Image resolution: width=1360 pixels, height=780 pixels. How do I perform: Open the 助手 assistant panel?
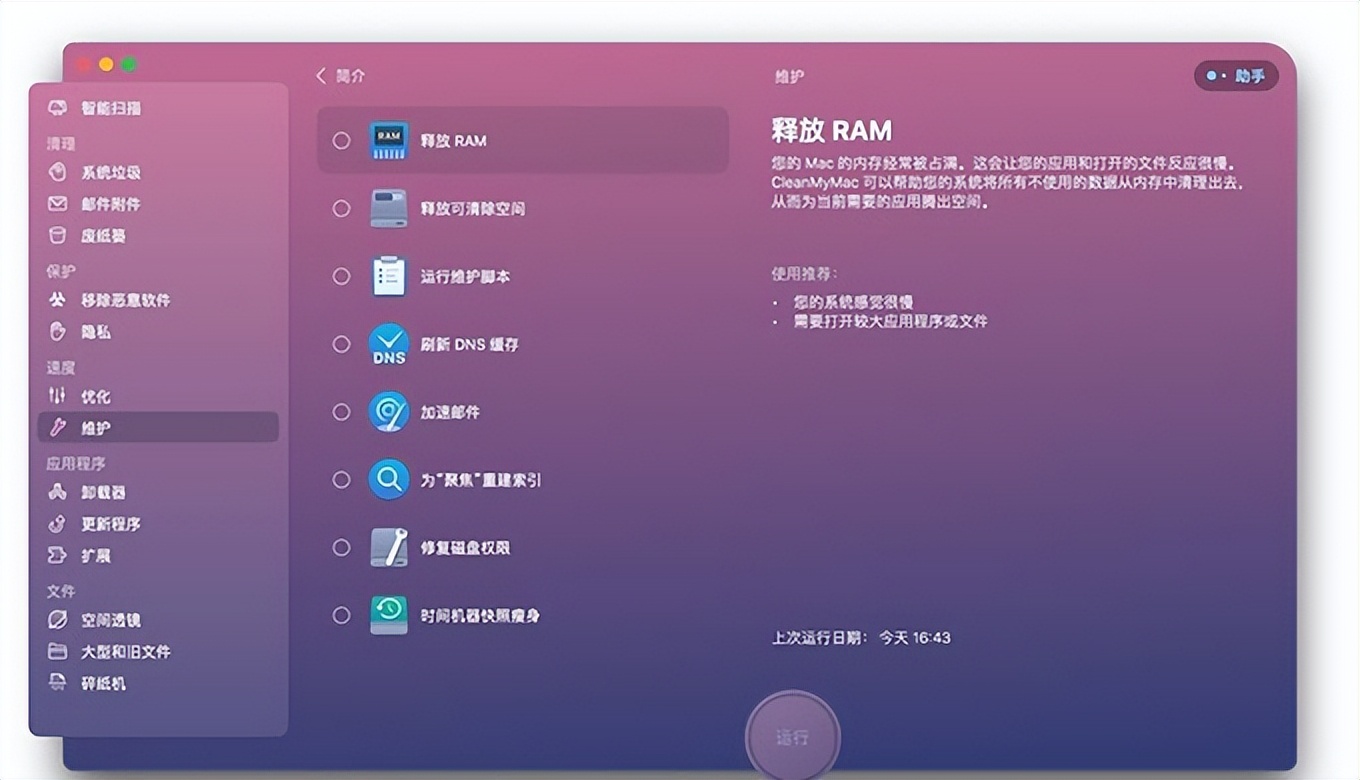click(x=1236, y=75)
